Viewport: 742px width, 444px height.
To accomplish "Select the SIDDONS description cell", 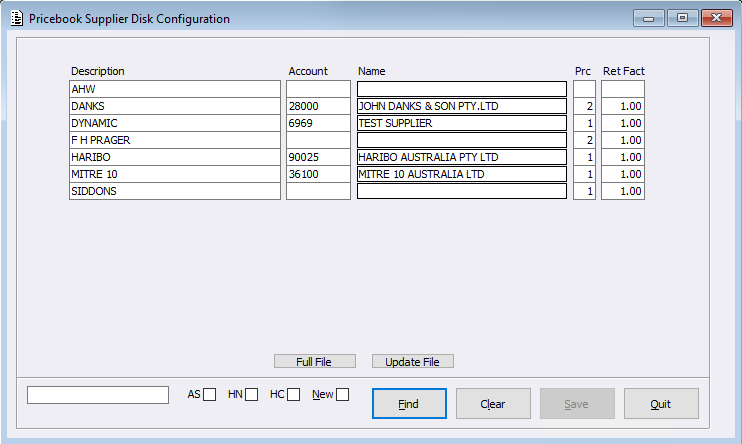I will 175,191.
